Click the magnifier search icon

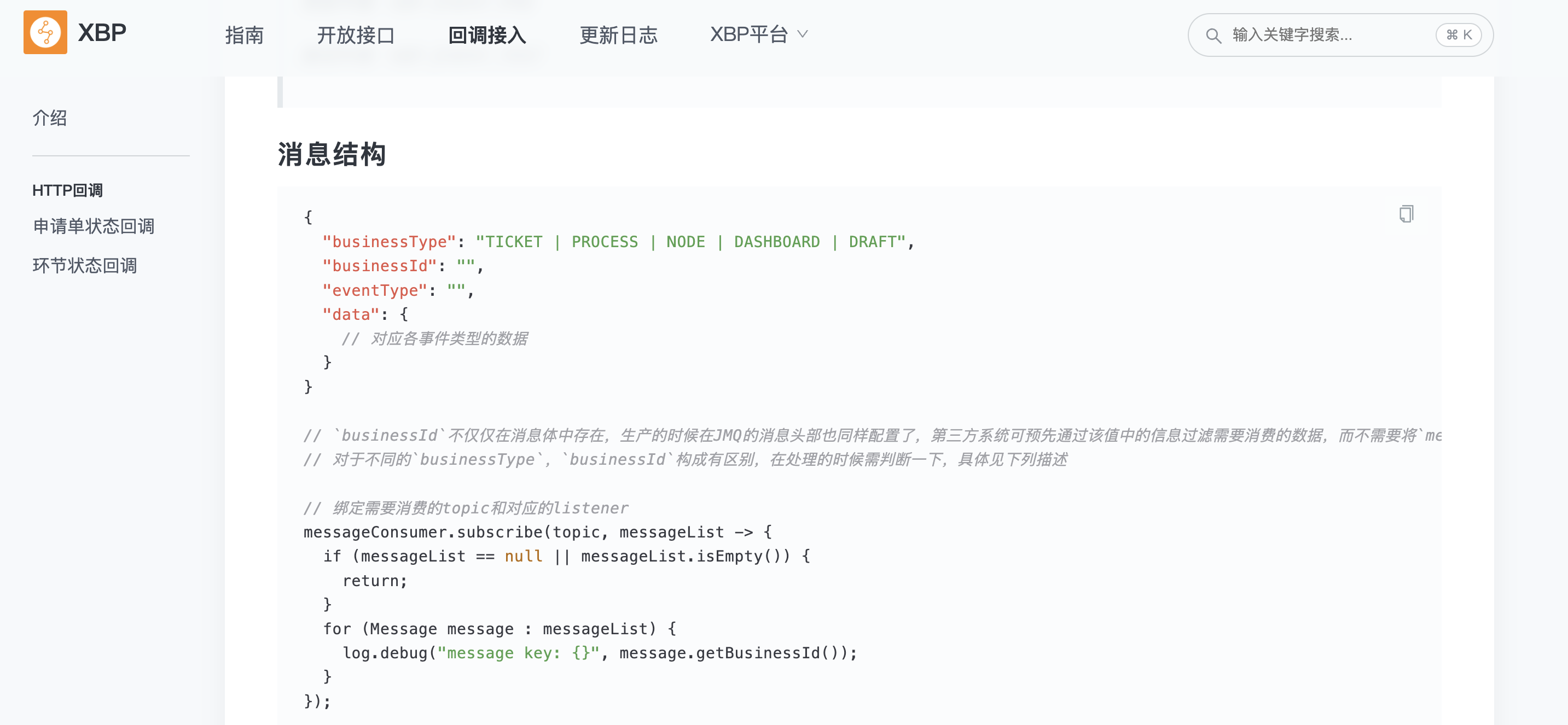[x=1213, y=36]
